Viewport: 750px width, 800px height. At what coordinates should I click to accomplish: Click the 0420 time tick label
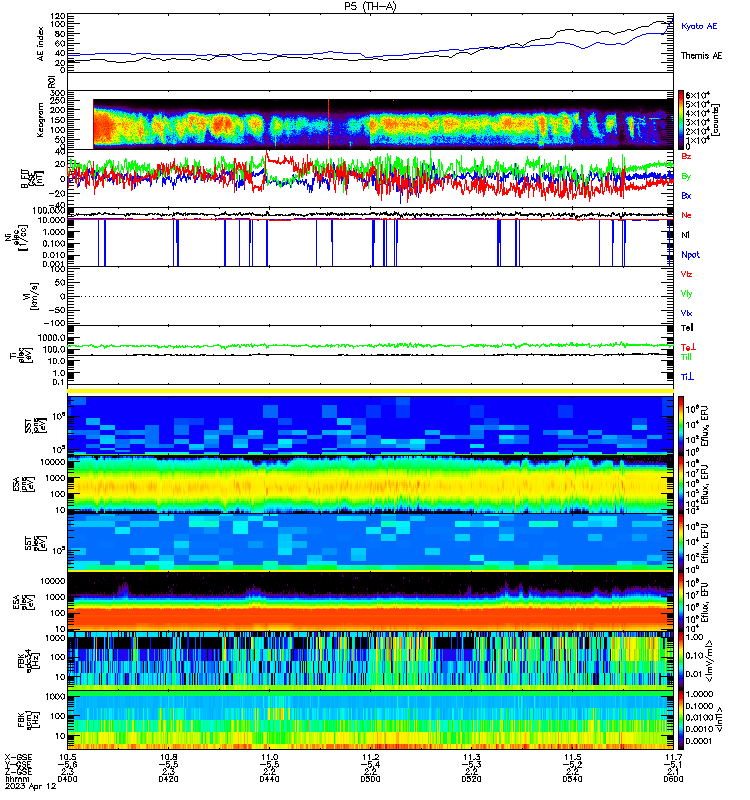point(168,779)
